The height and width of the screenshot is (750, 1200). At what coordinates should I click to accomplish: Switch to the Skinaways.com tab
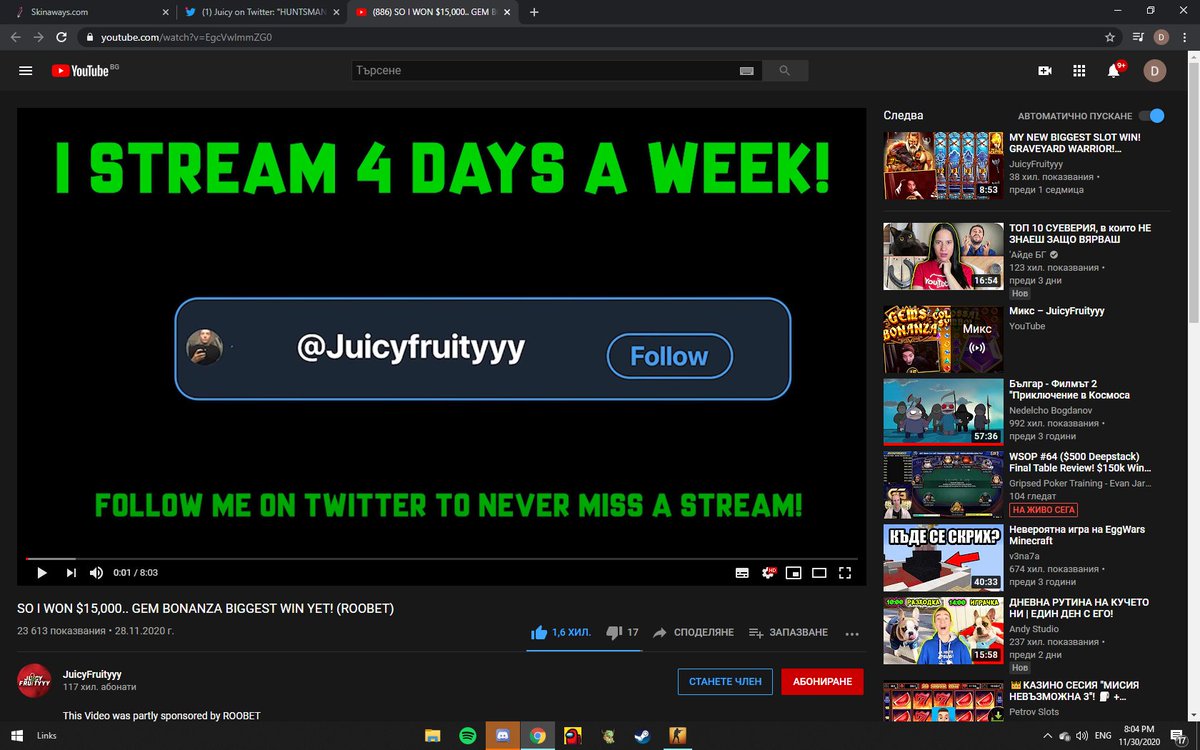tap(88, 12)
